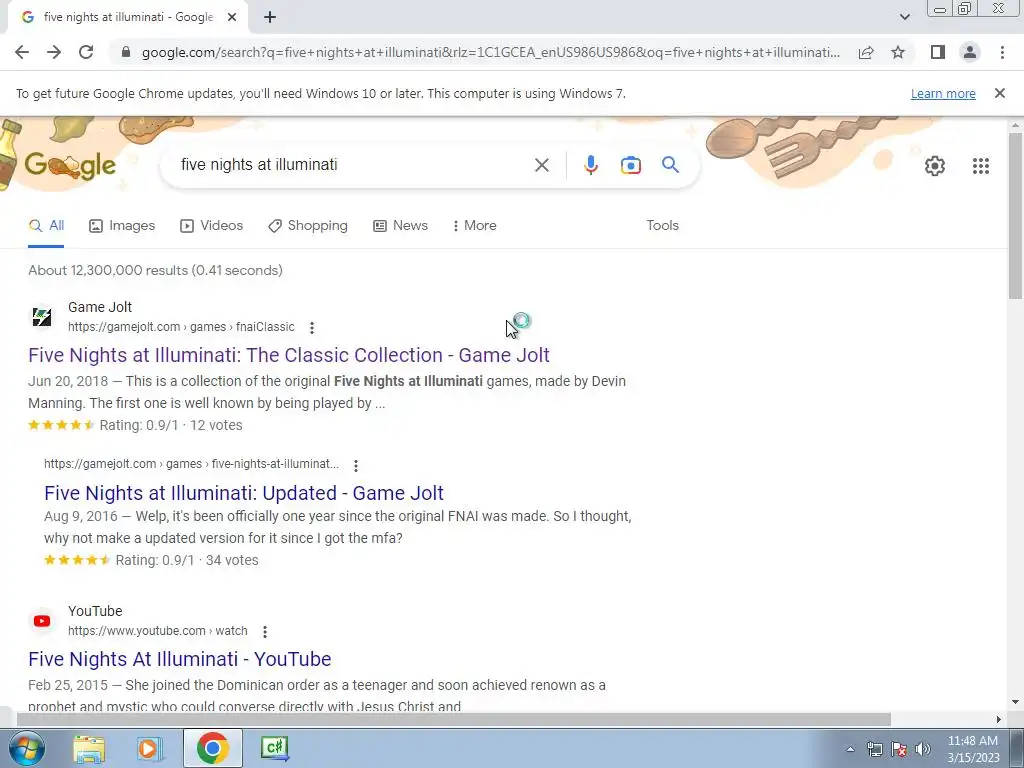Click 'Rating: 0.9/1 · 12 votes' text
Image resolution: width=1024 pixels, height=768 pixels.
171,425
